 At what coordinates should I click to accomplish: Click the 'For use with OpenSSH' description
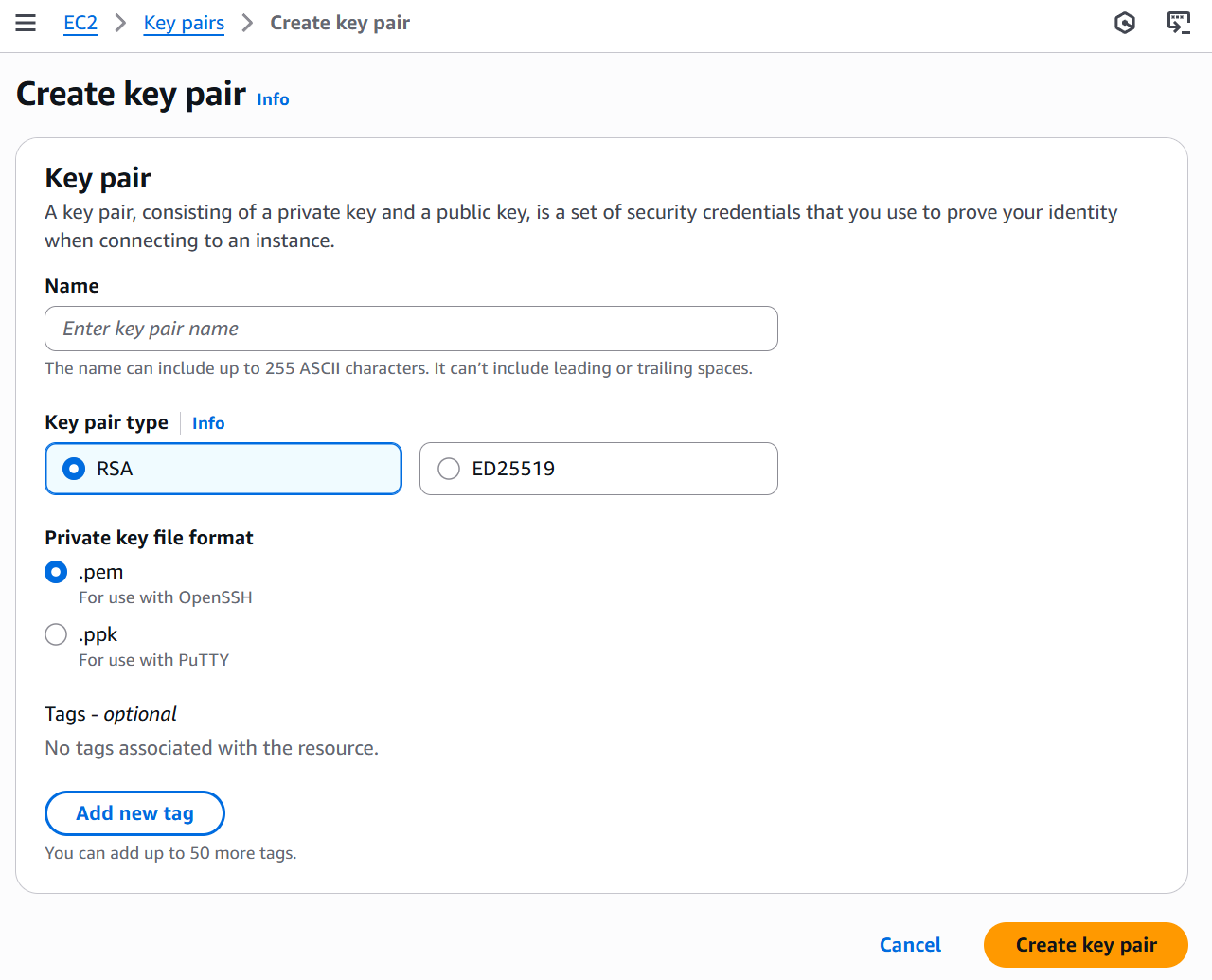166,597
